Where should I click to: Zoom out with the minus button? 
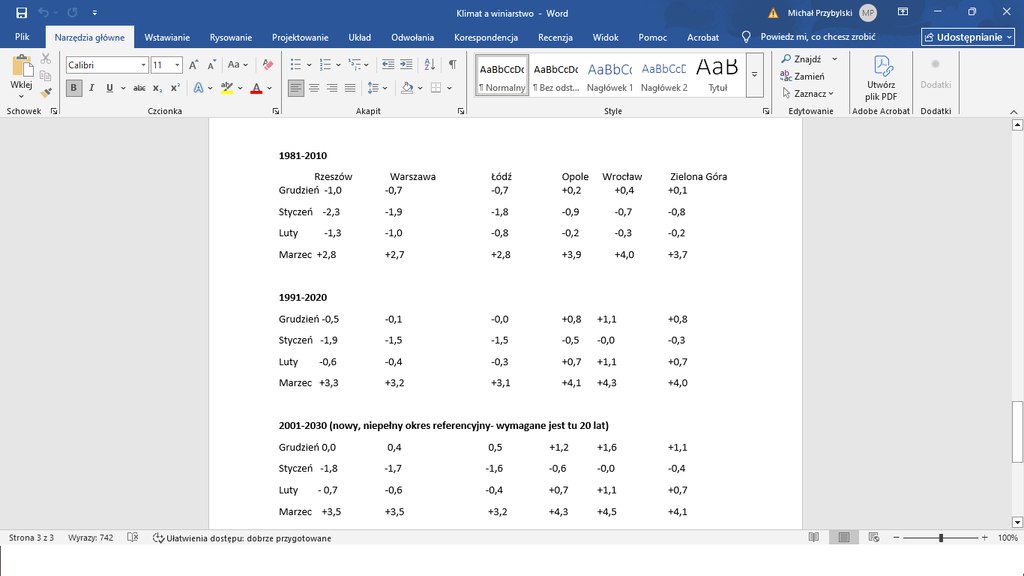[x=897, y=537]
